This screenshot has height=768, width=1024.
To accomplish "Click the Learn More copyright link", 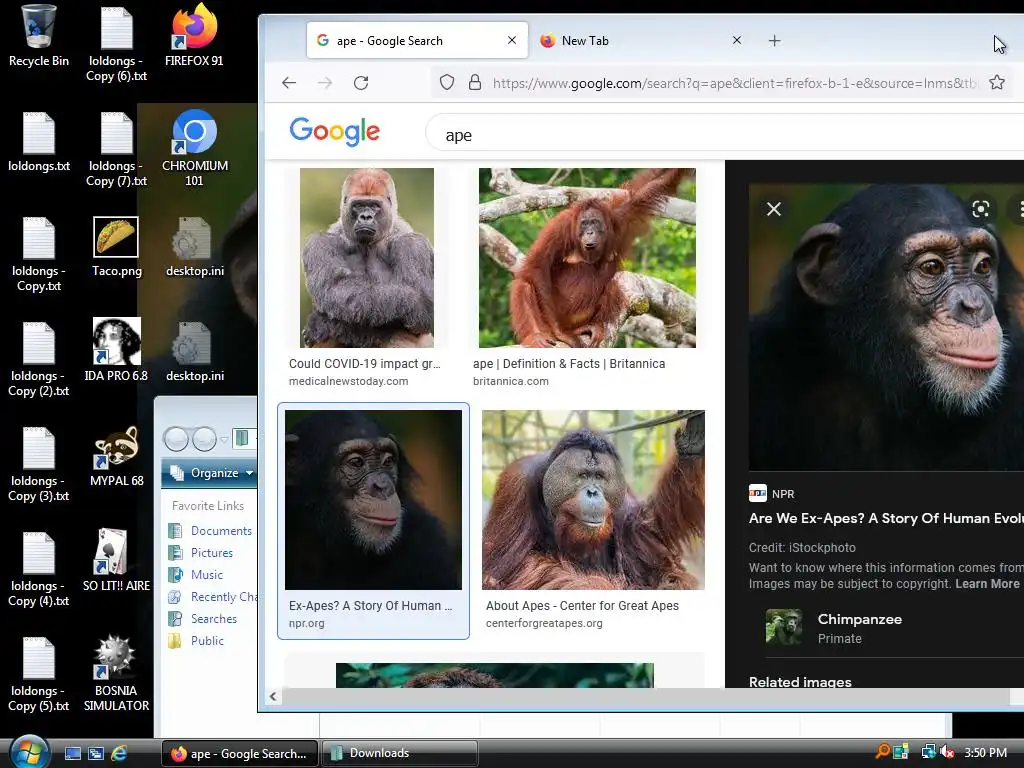I will tap(987, 584).
